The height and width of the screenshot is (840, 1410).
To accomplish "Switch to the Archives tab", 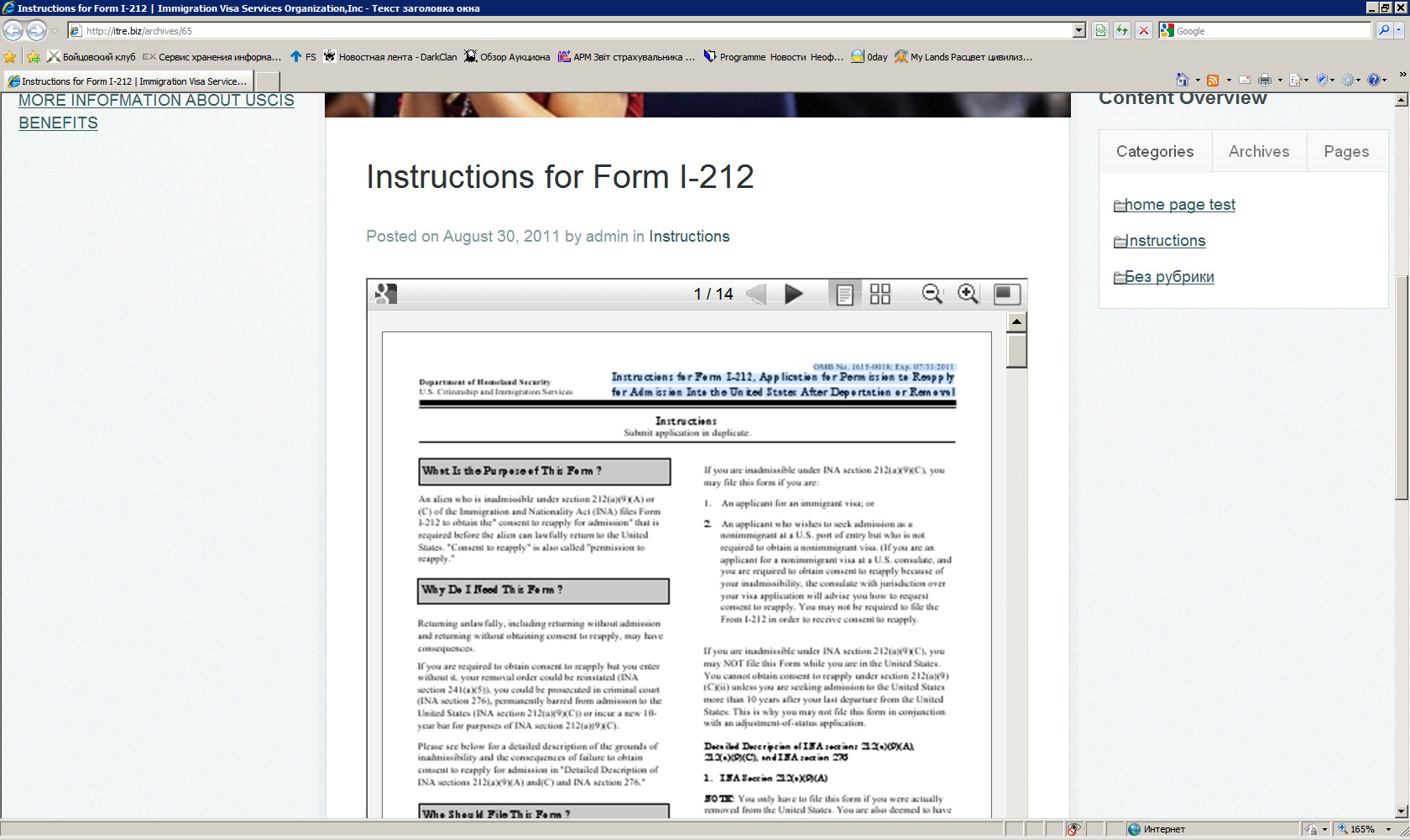I will [x=1259, y=151].
